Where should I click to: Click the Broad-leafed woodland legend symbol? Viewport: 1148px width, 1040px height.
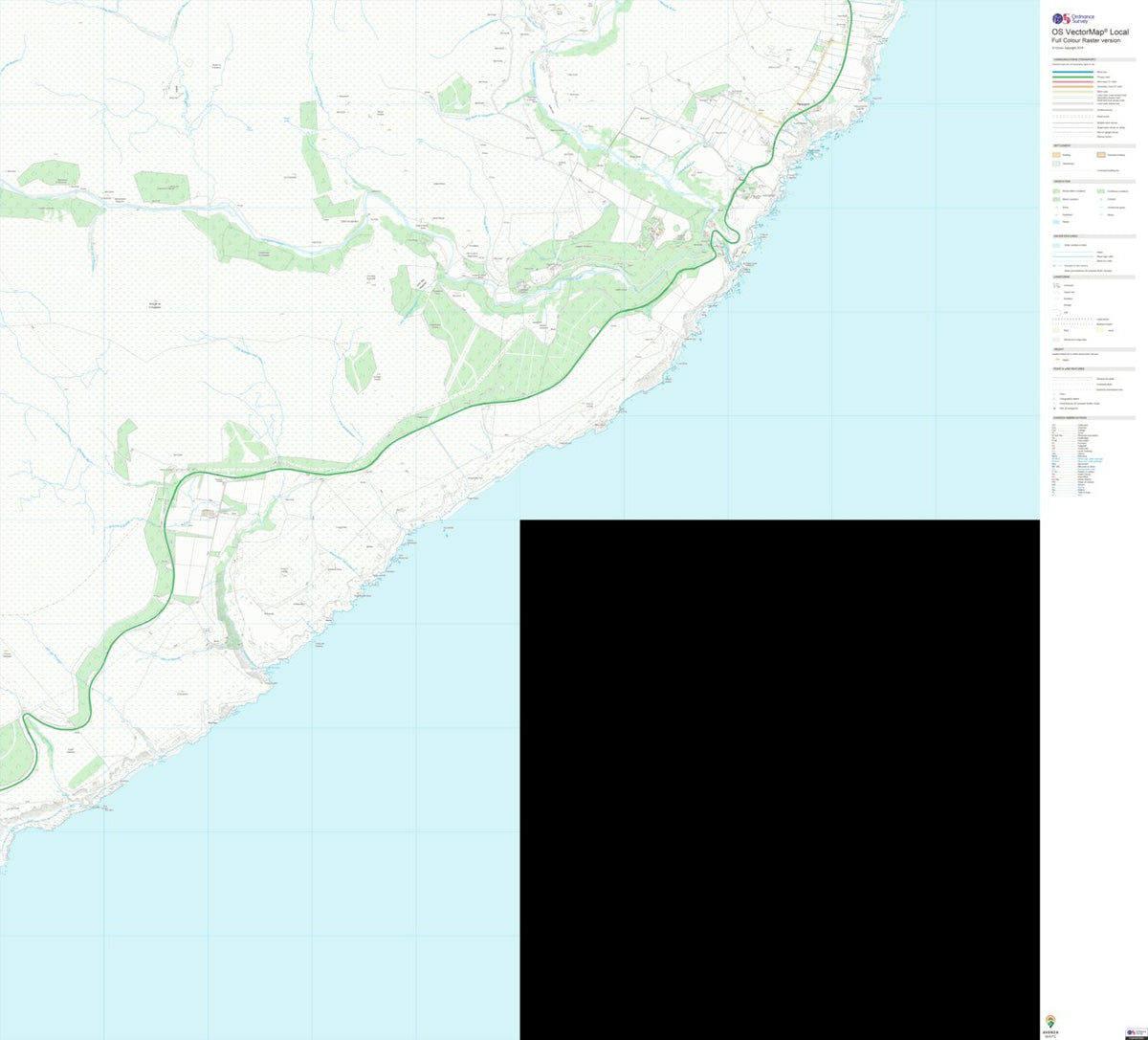[1056, 190]
